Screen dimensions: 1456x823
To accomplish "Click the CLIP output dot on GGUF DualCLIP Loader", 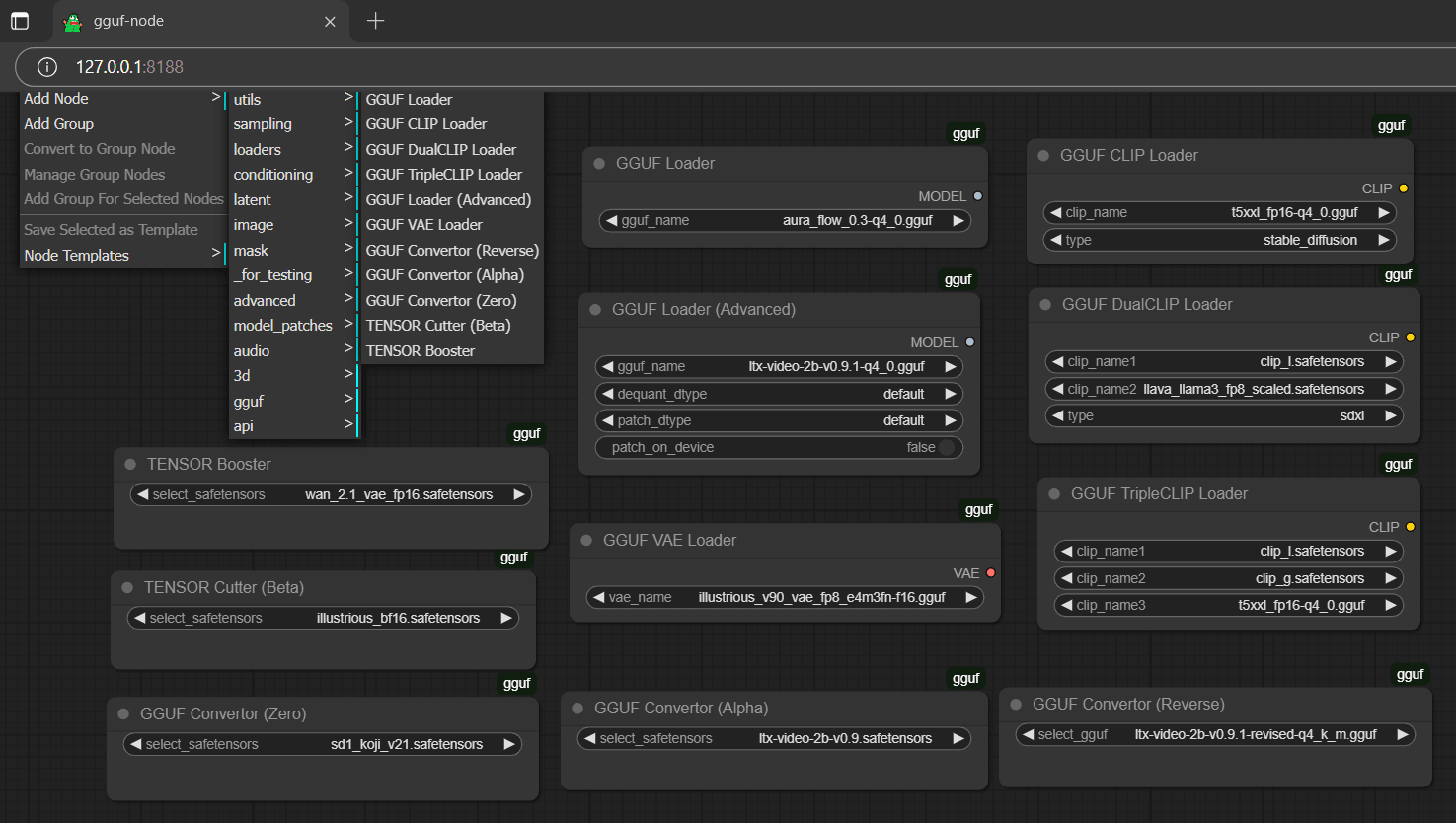I will [1411, 337].
